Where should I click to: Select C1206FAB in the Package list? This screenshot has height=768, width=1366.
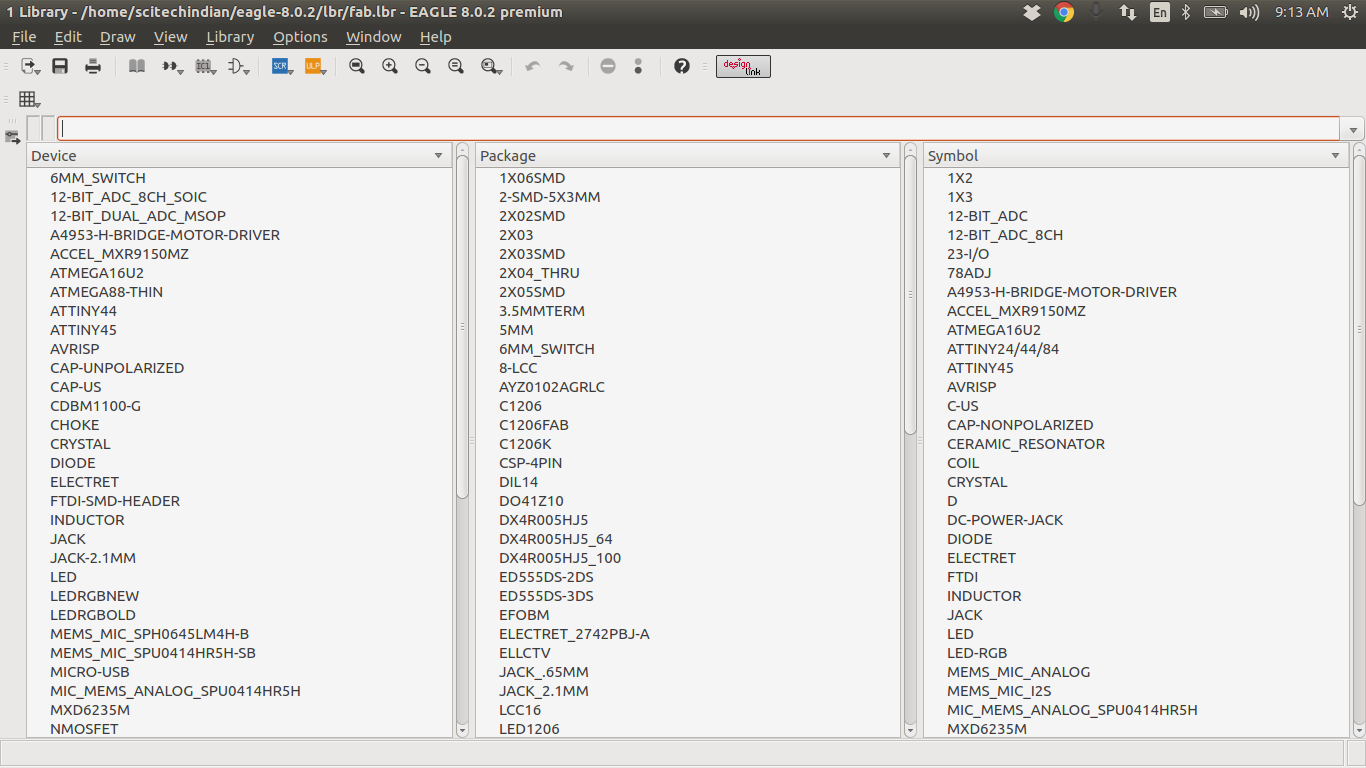534,425
